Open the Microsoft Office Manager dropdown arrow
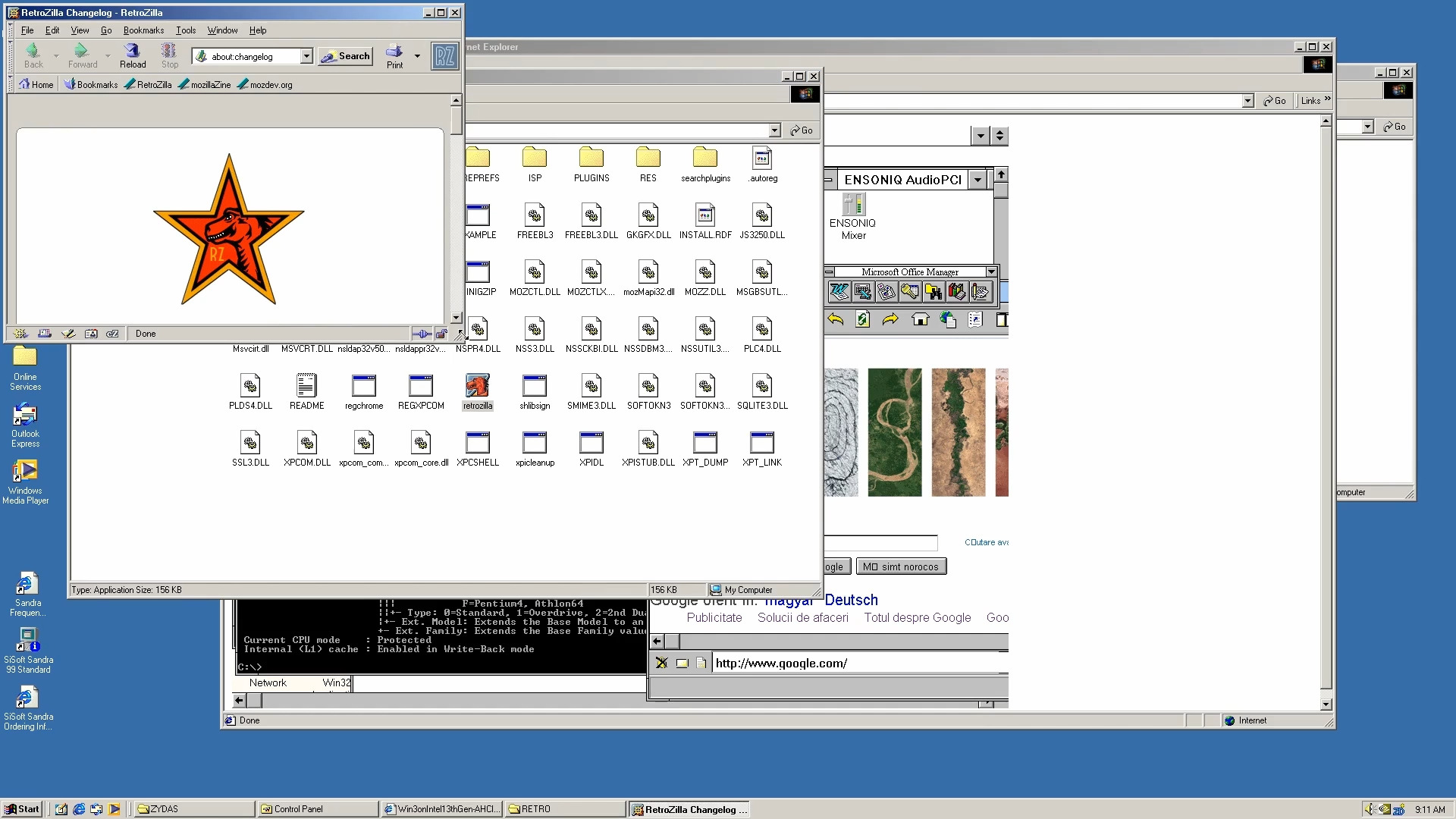Viewport: 1456px width, 819px height. click(x=991, y=271)
